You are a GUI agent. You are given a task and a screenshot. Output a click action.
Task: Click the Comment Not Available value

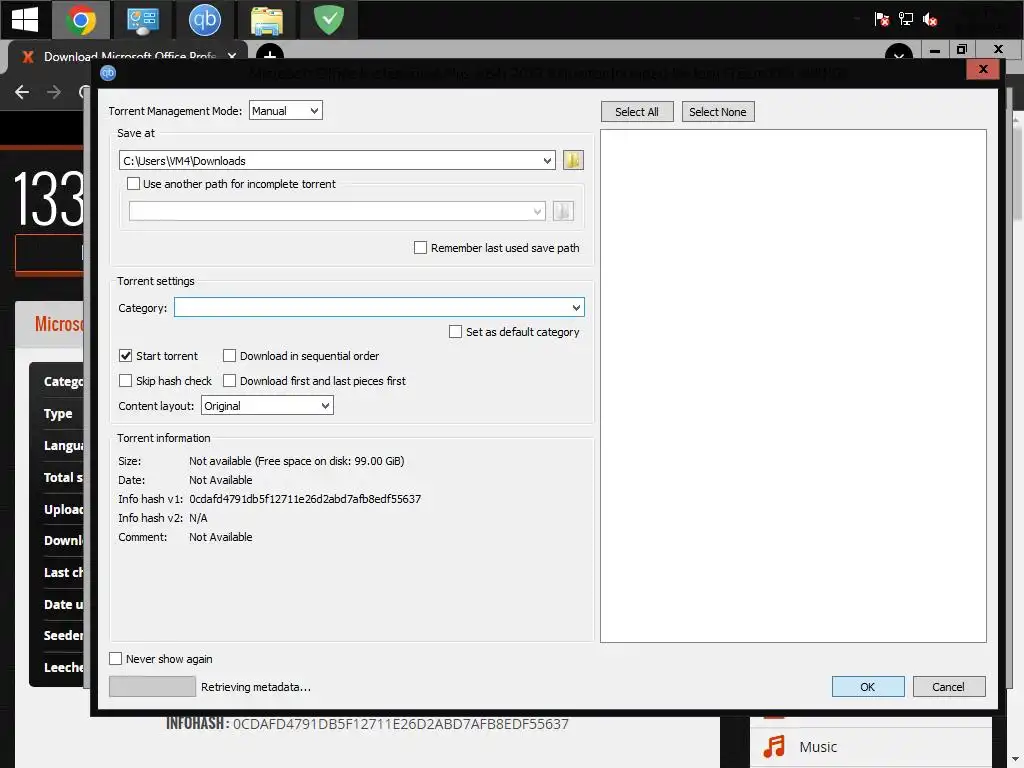(221, 537)
